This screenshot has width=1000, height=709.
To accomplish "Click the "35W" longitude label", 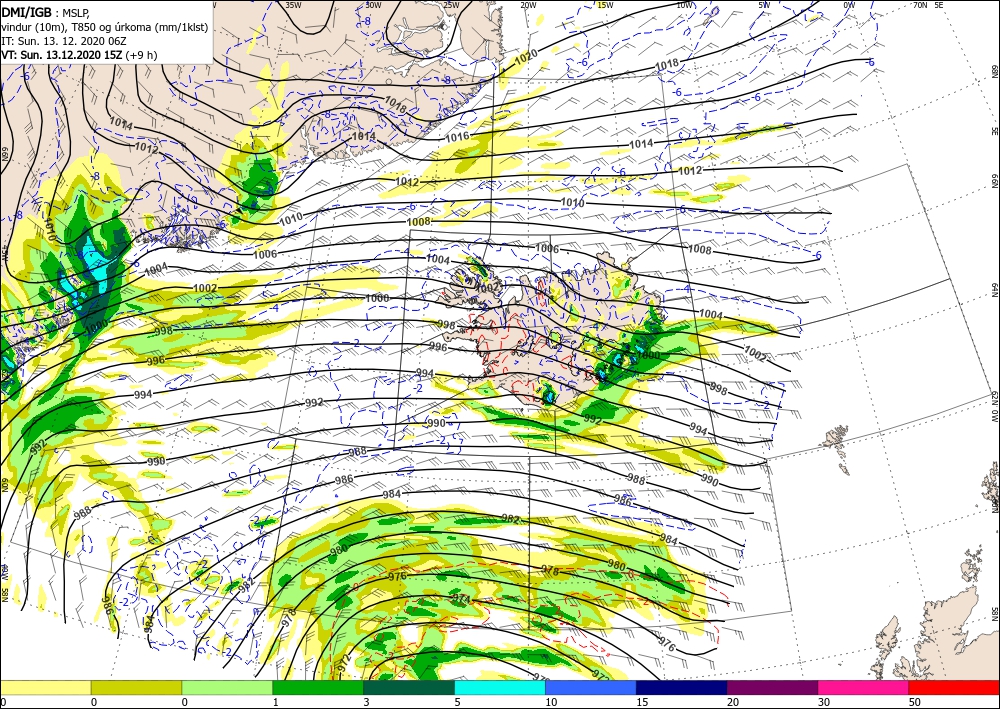I will pyautogui.click(x=293, y=4).
